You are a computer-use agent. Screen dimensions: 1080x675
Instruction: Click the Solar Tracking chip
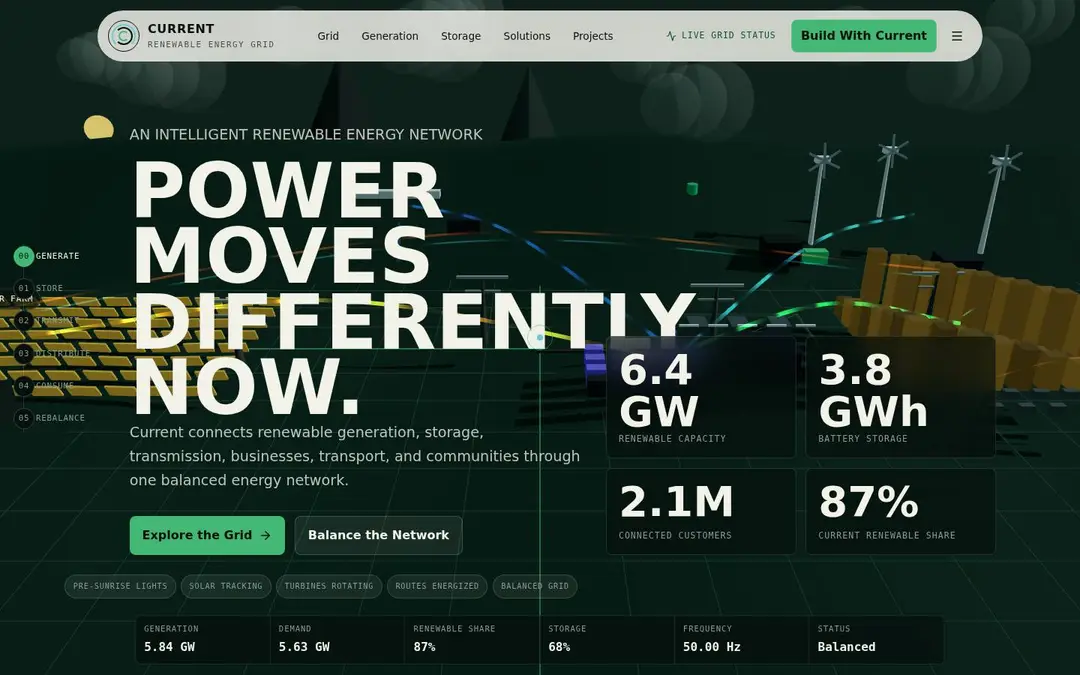pos(226,586)
